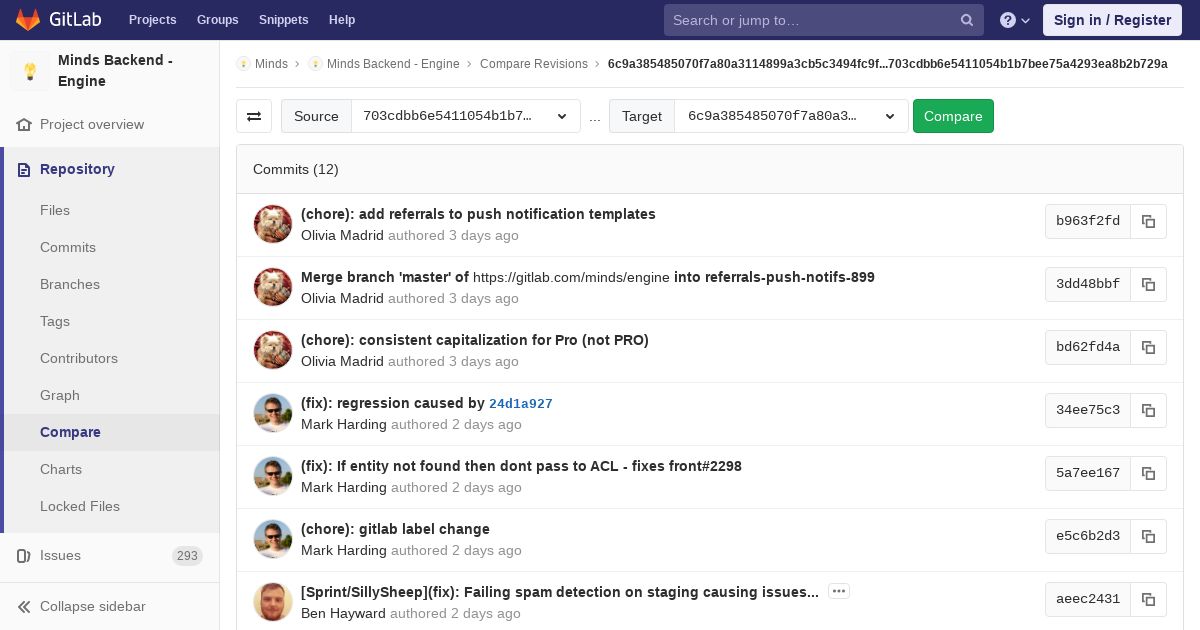Image resolution: width=1200 pixels, height=630 pixels.
Task: Click the collapse sidebar double-chevron icon
Action: (x=24, y=606)
